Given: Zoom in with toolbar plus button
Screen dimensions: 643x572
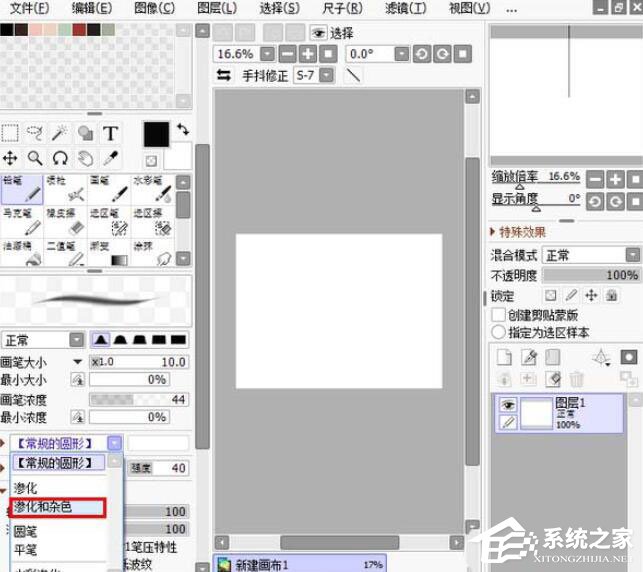Looking at the screenshot, I should (308, 54).
